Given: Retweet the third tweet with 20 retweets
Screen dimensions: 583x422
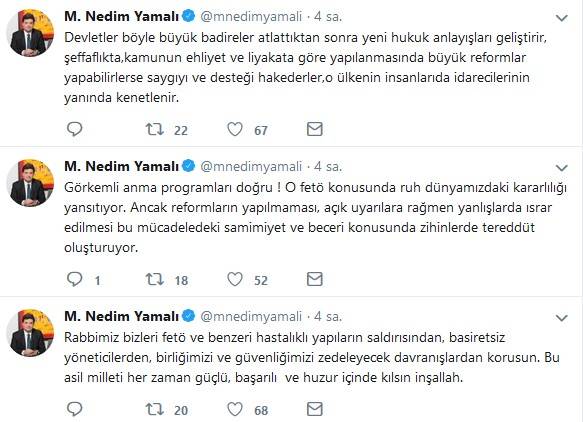Looking at the screenshot, I should click(155, 409).
